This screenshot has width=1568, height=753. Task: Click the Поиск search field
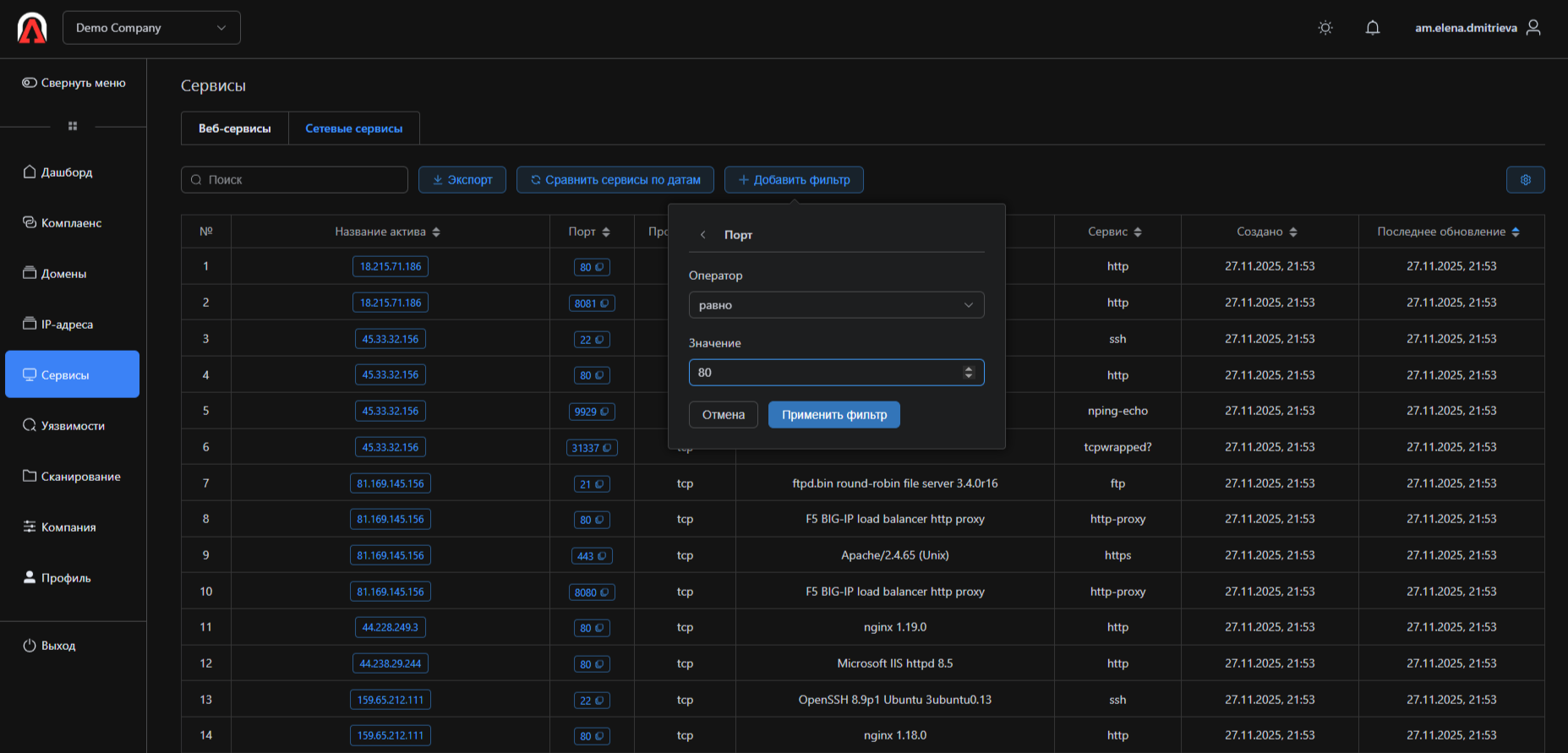pos(294,180)
